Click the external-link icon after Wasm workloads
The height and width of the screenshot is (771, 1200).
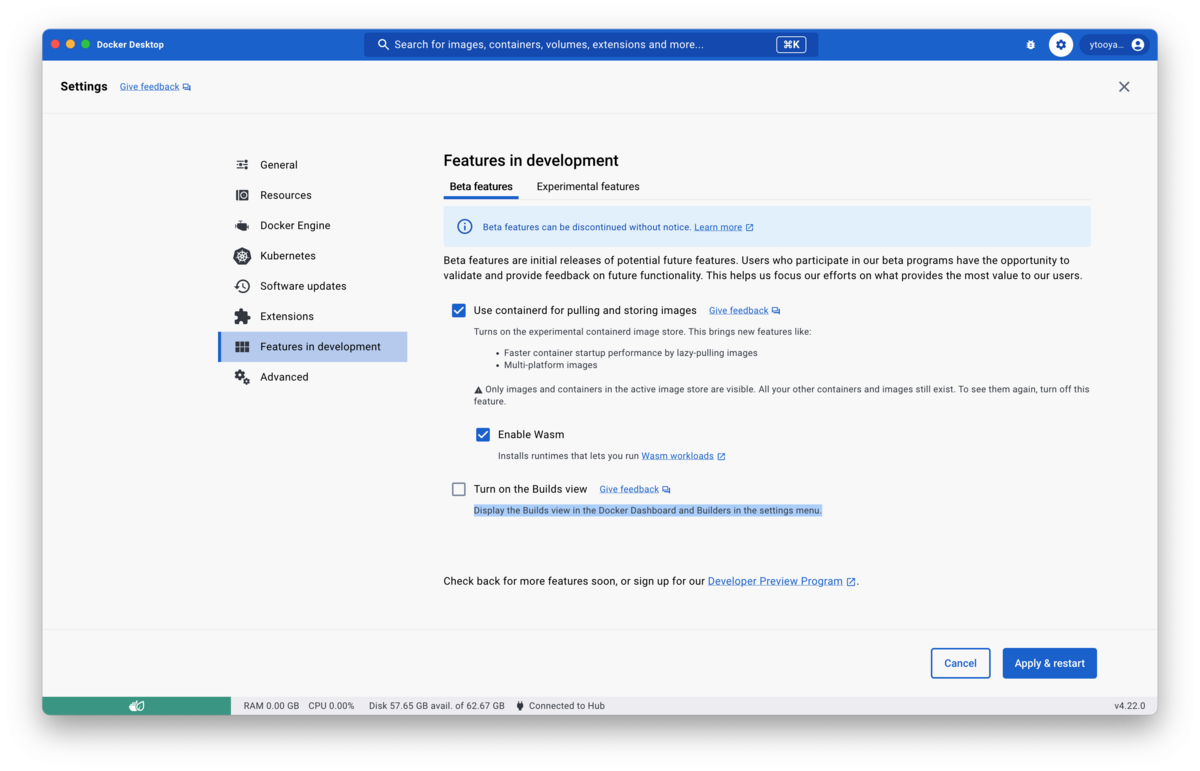click(721, 457)
